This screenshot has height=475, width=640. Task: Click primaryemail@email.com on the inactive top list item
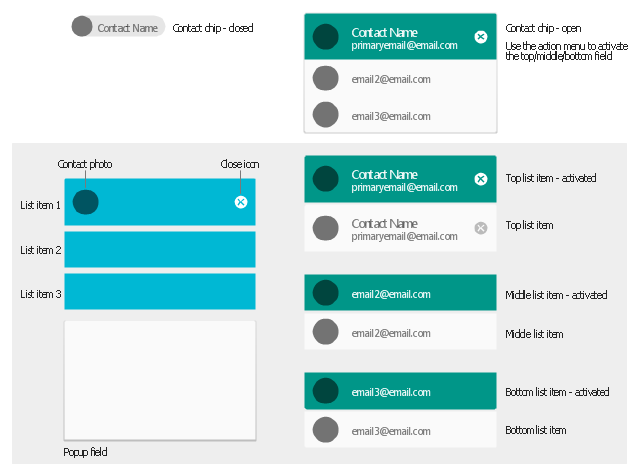coord(404,237)
